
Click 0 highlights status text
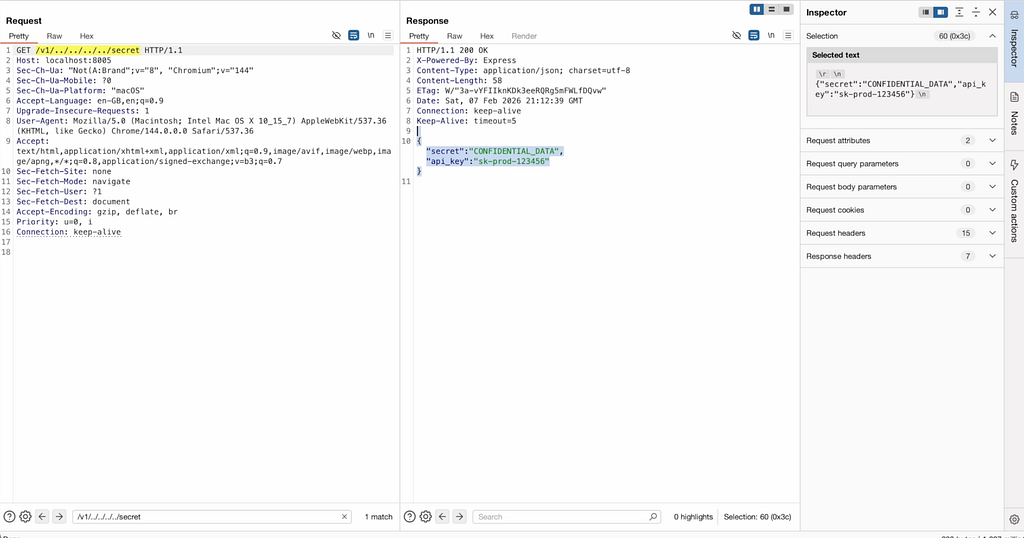(694, 516)
